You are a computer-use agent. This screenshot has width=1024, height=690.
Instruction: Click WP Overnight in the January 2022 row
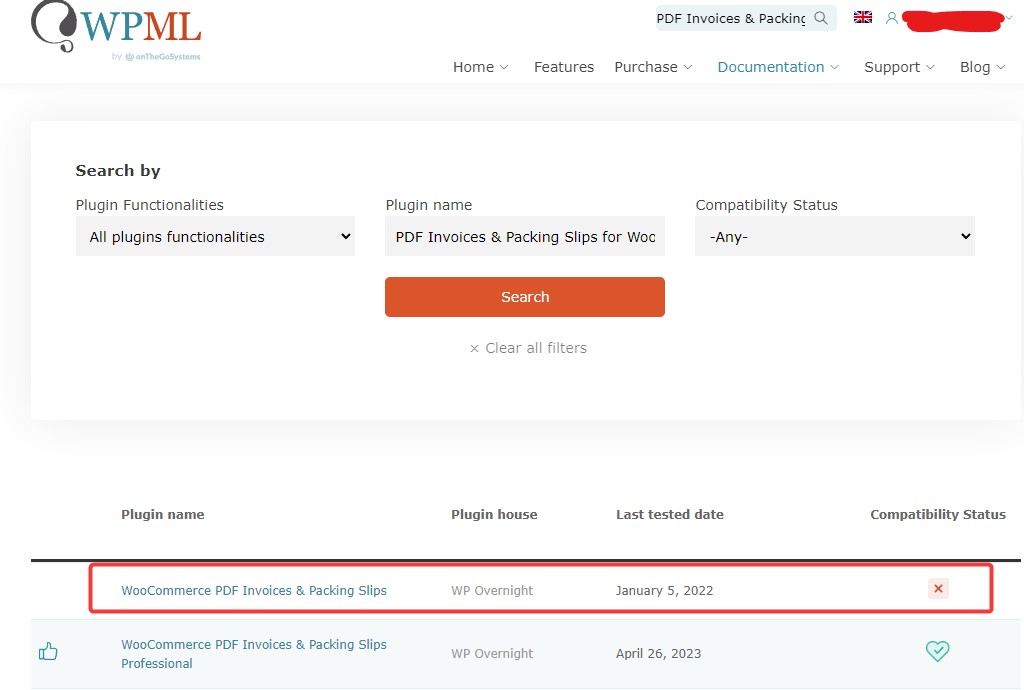point(492,590)
